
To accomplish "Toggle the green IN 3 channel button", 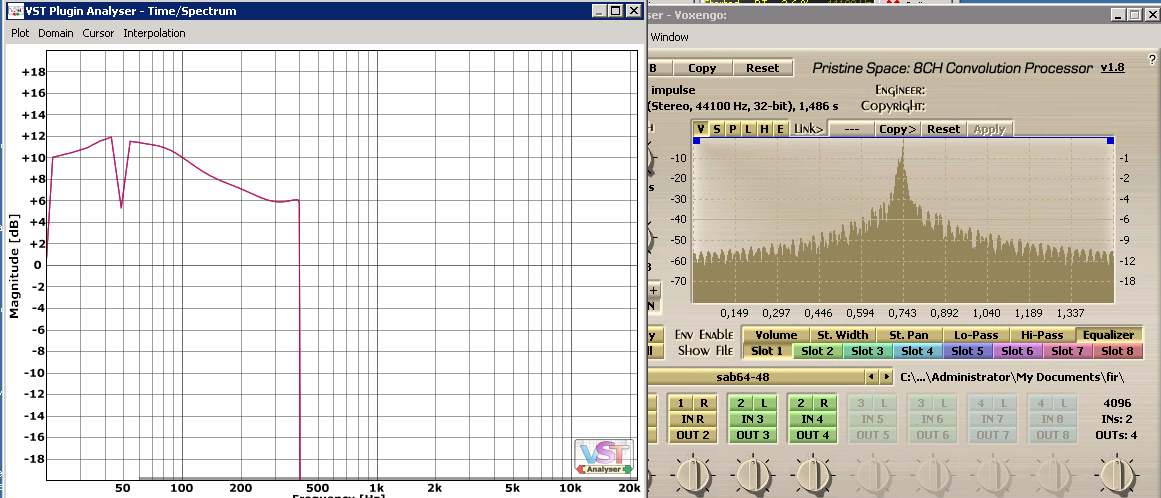I will [752, 419].
